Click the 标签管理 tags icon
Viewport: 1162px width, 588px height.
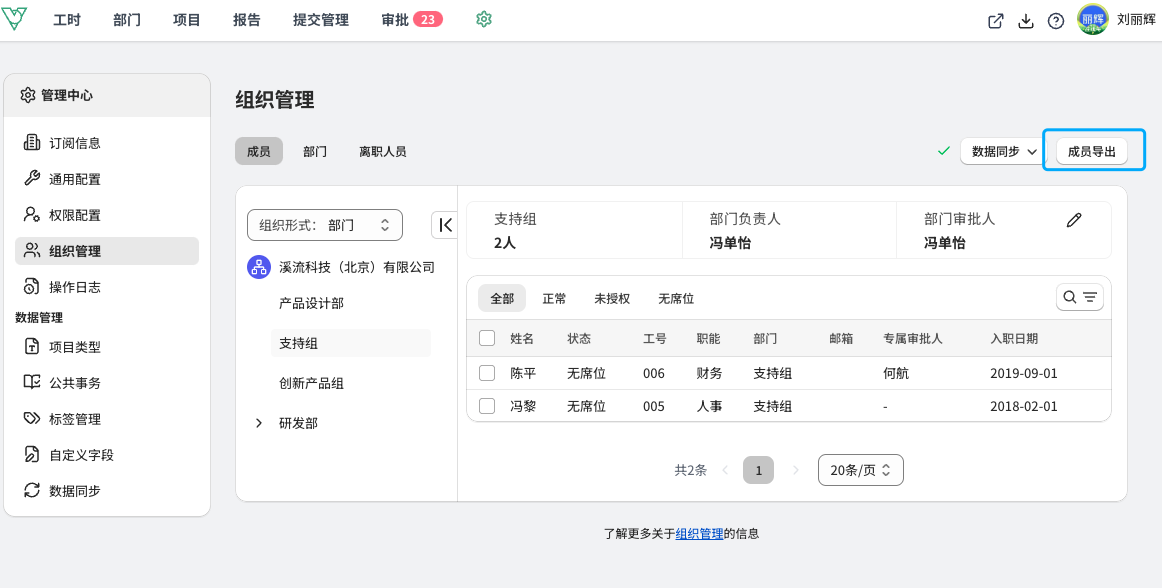click(32, 419)
